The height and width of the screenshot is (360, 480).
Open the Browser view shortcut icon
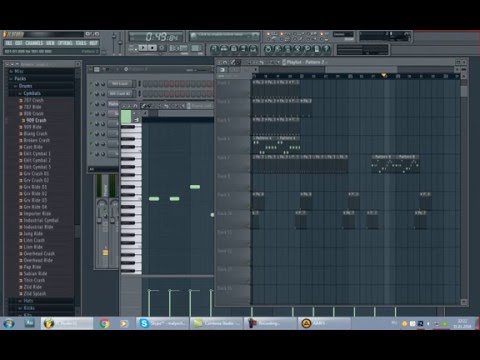coord(243,49)
